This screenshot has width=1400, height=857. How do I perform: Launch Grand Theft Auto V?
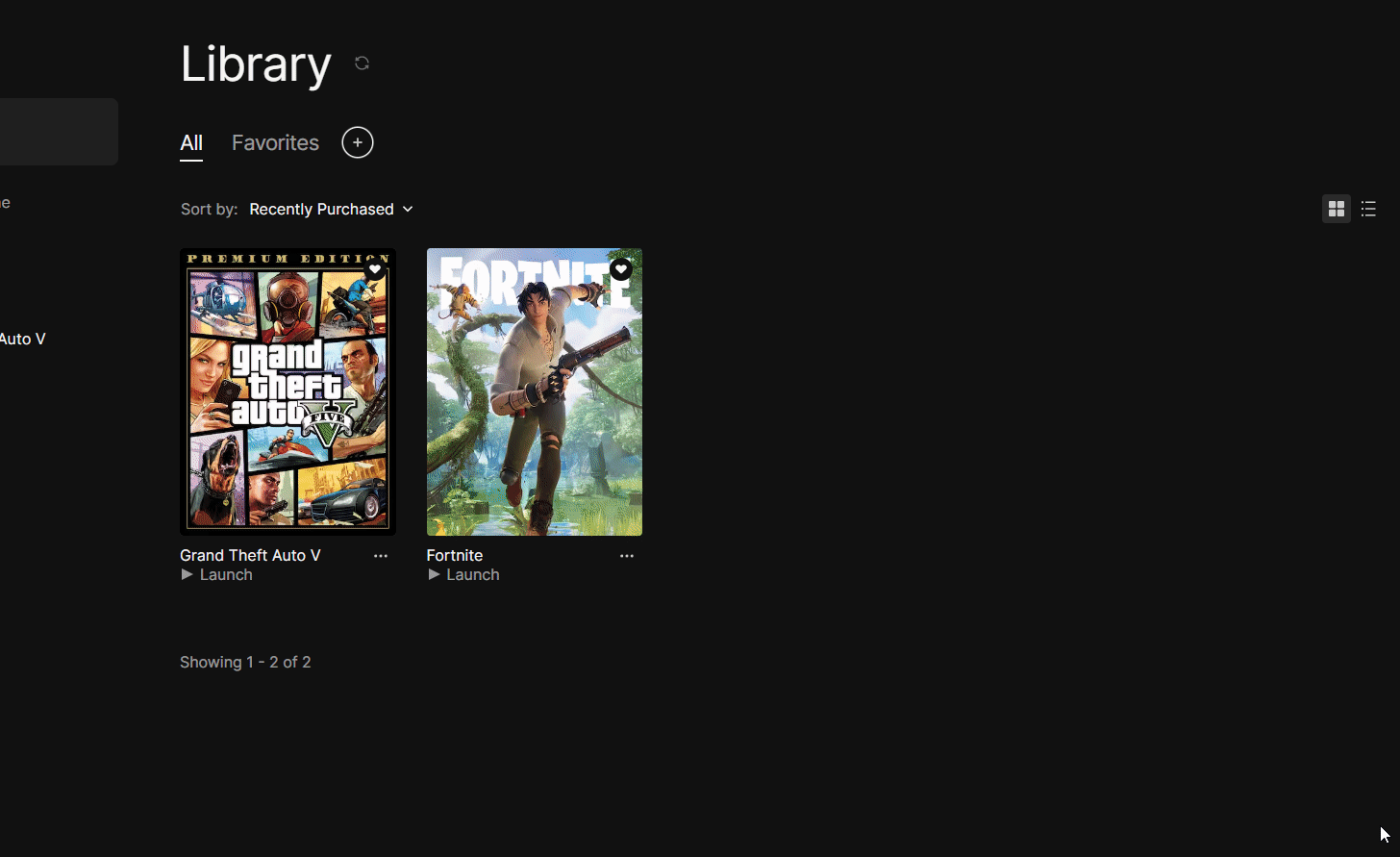click(x=216, y=575)
